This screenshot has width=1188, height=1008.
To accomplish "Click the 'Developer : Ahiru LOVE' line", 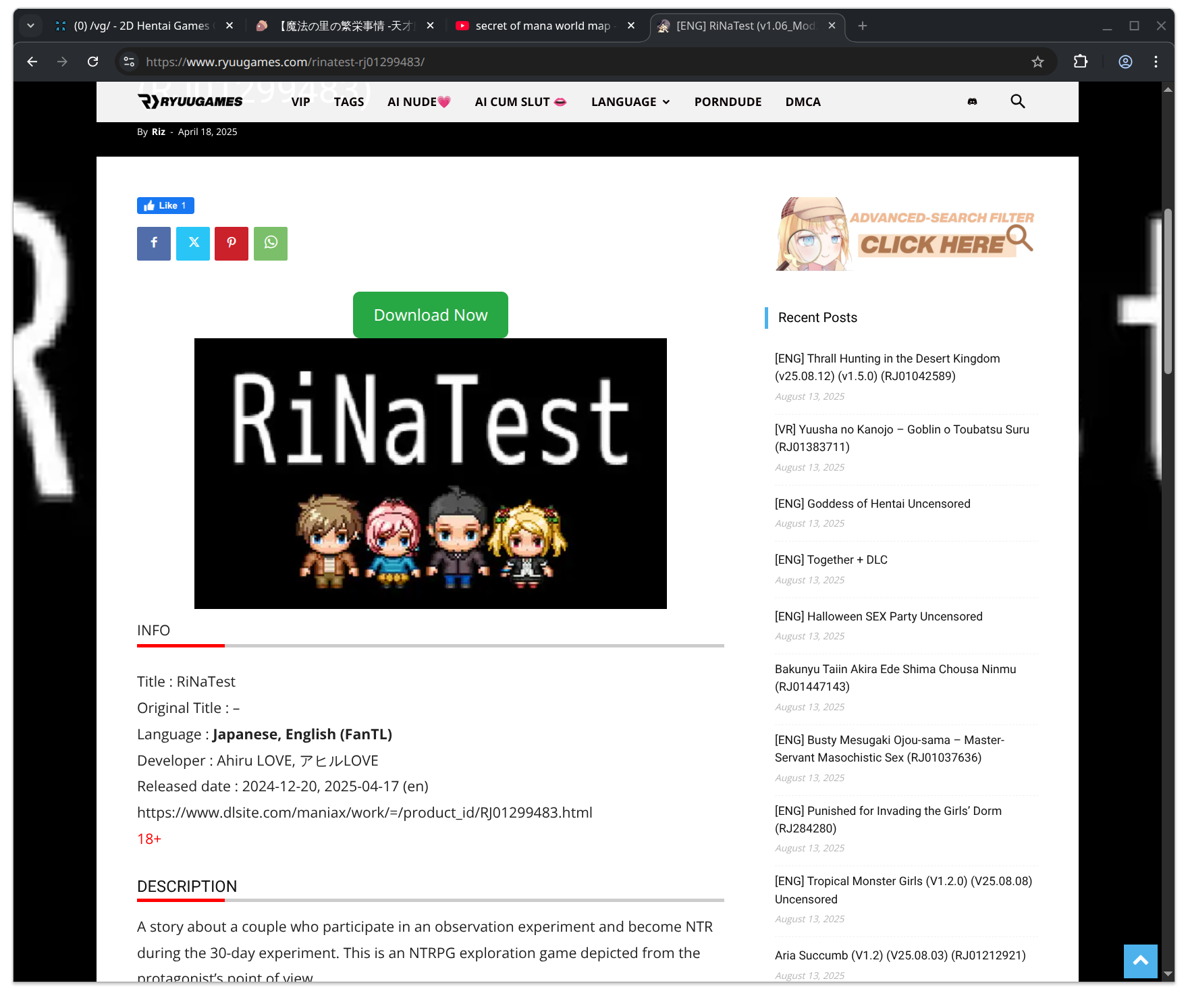I will tap(258, 760).
